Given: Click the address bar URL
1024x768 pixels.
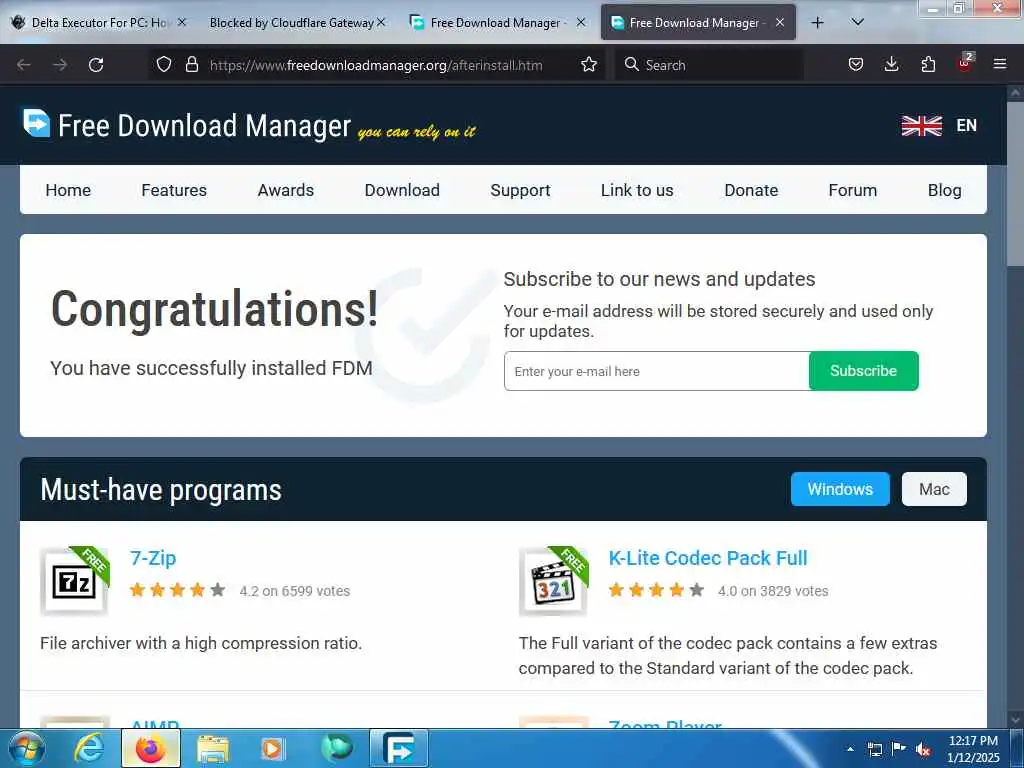Looking at the screenshot, I should [376, 65].
